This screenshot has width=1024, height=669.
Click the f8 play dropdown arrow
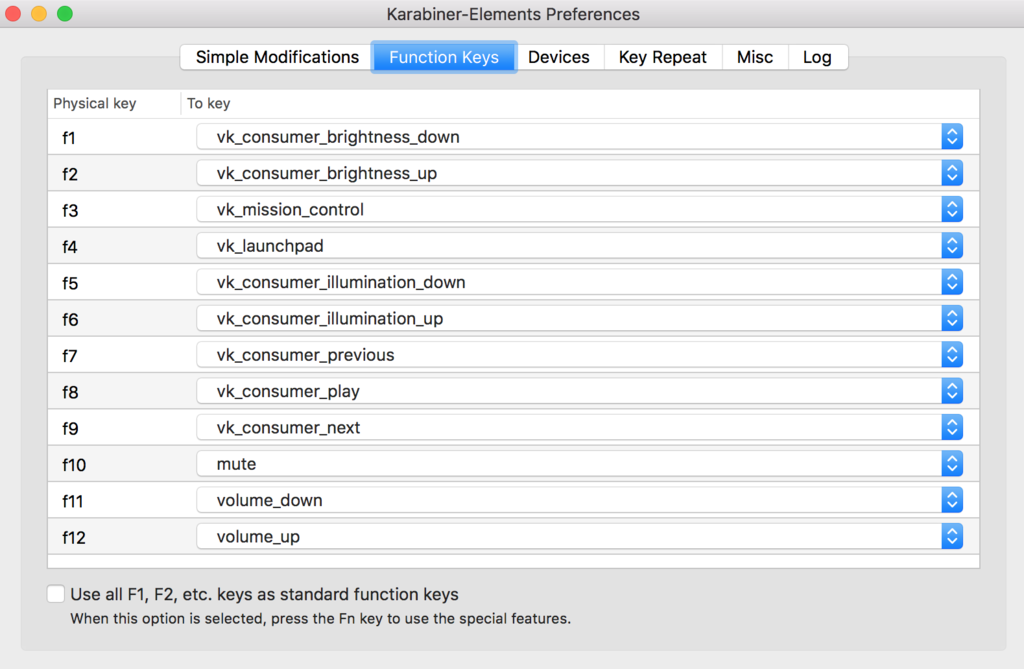pyautogui.click(x=952, y=391)
